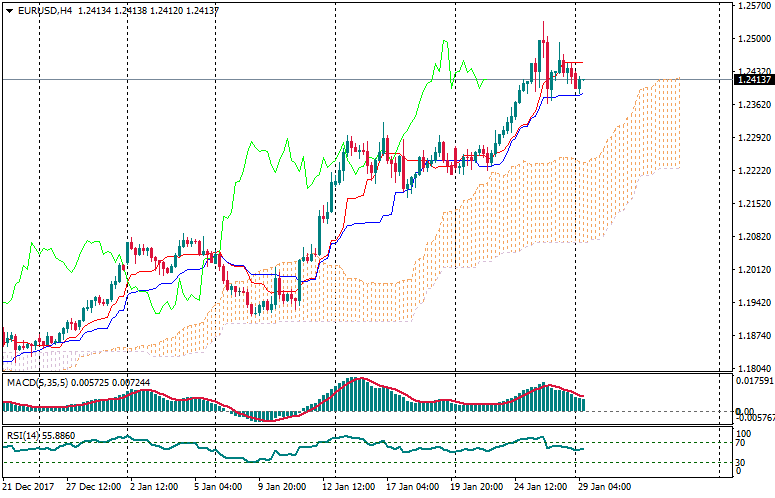The height and width of the screenshot is (498, 775).
Task: Click the 29 Jan 04:00 date label
Action: coord(604,487)
